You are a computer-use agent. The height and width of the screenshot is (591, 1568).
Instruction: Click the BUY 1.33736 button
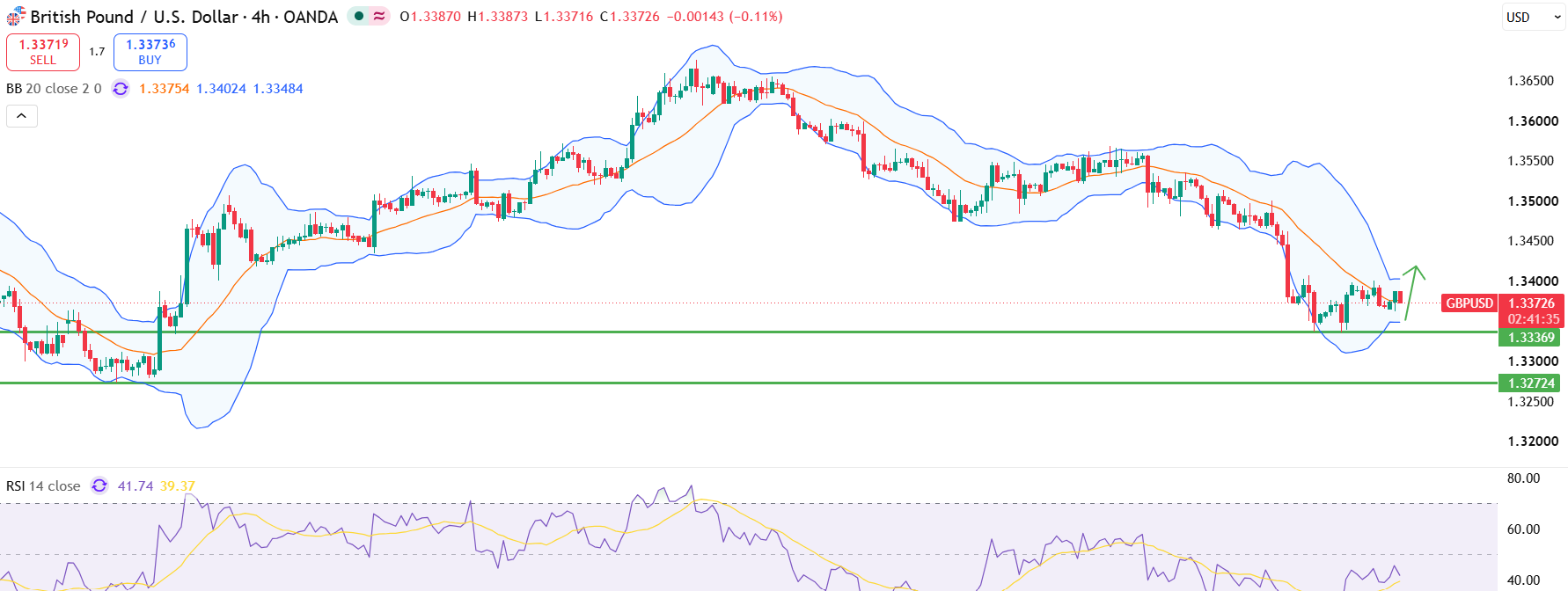[x=150, y=52]
